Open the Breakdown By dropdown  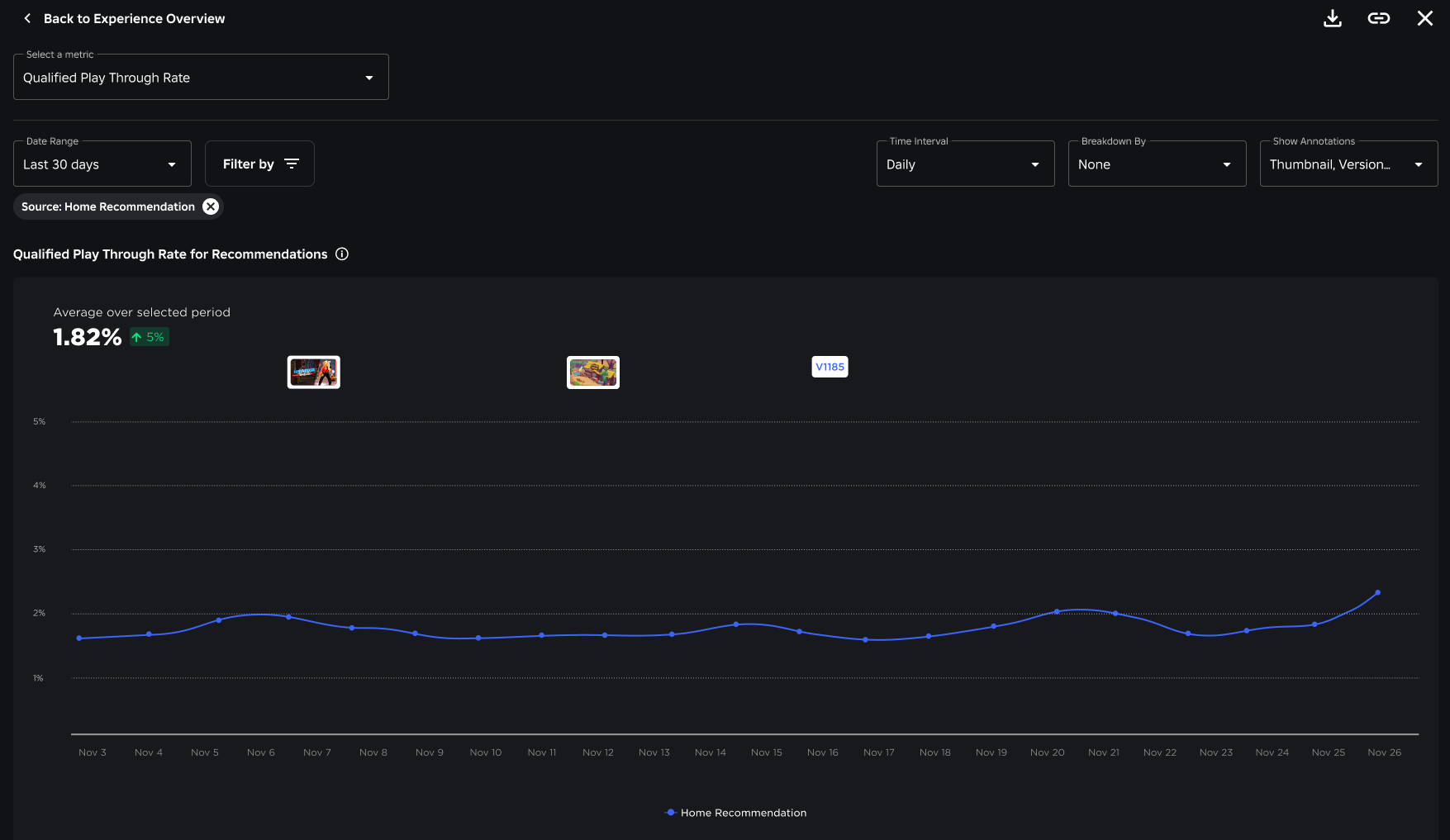click(1157, 164)
